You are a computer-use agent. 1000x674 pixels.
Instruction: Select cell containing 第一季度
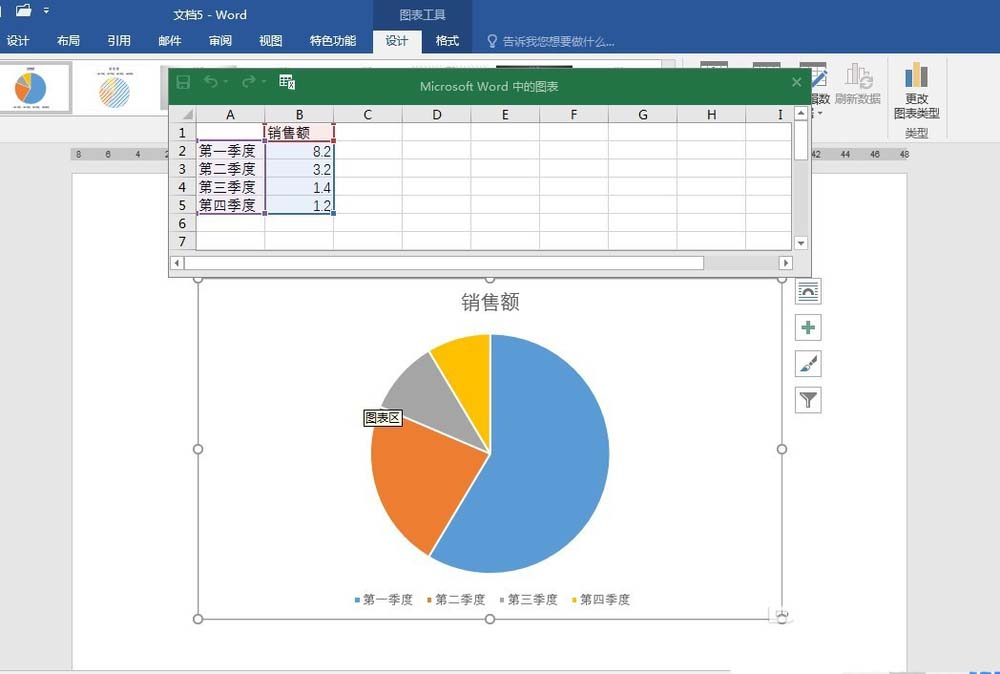230,151
